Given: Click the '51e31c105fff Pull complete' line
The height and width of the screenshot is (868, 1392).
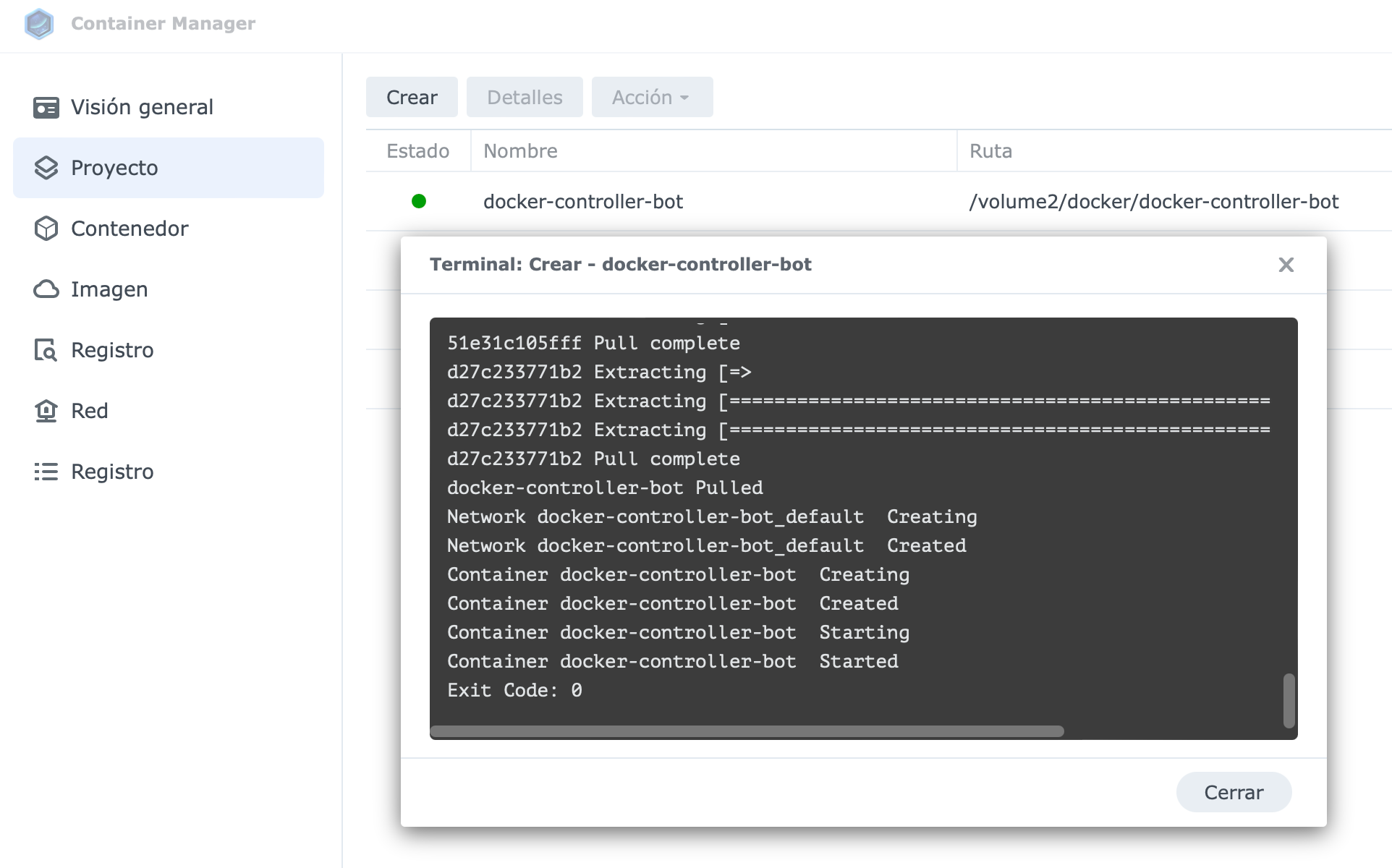Looking at the screenshot, I should point(593,343).
